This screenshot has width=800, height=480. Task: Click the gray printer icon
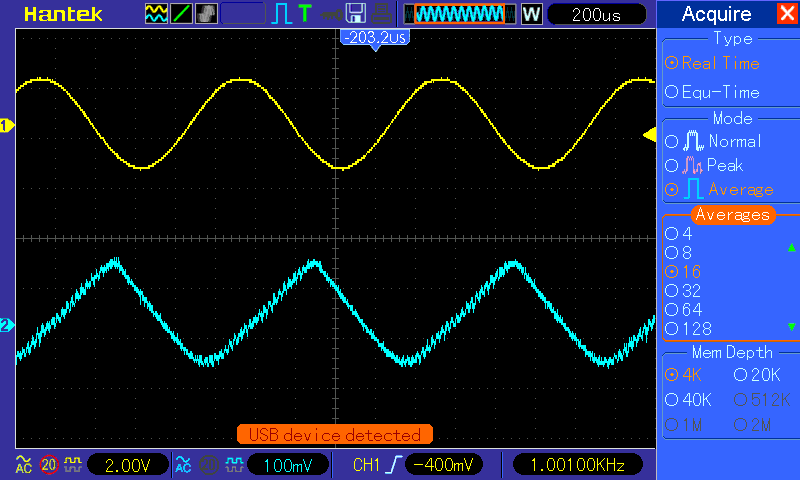(381, 14)
